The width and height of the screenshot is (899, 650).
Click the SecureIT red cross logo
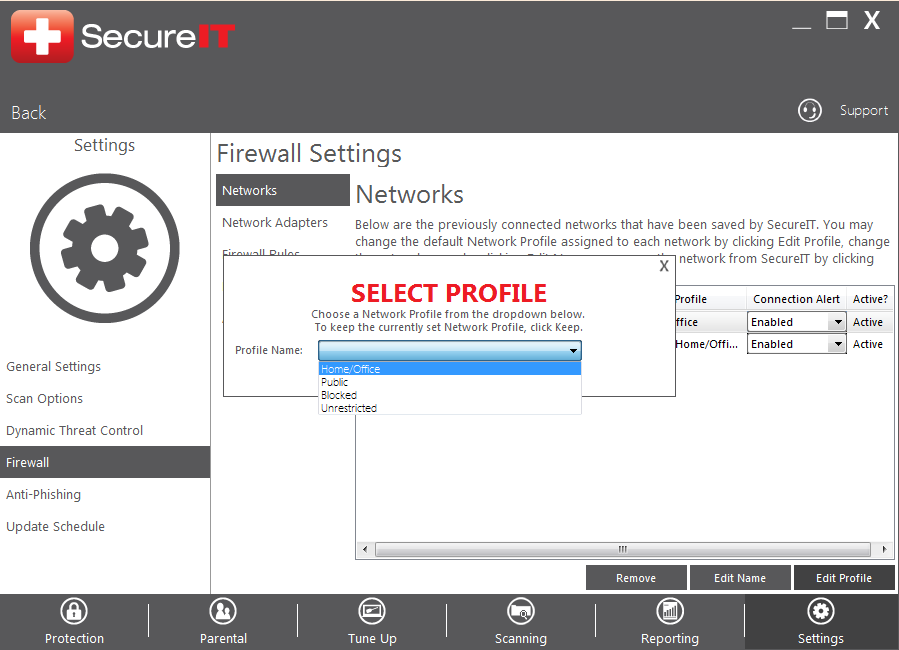(42, 36)
